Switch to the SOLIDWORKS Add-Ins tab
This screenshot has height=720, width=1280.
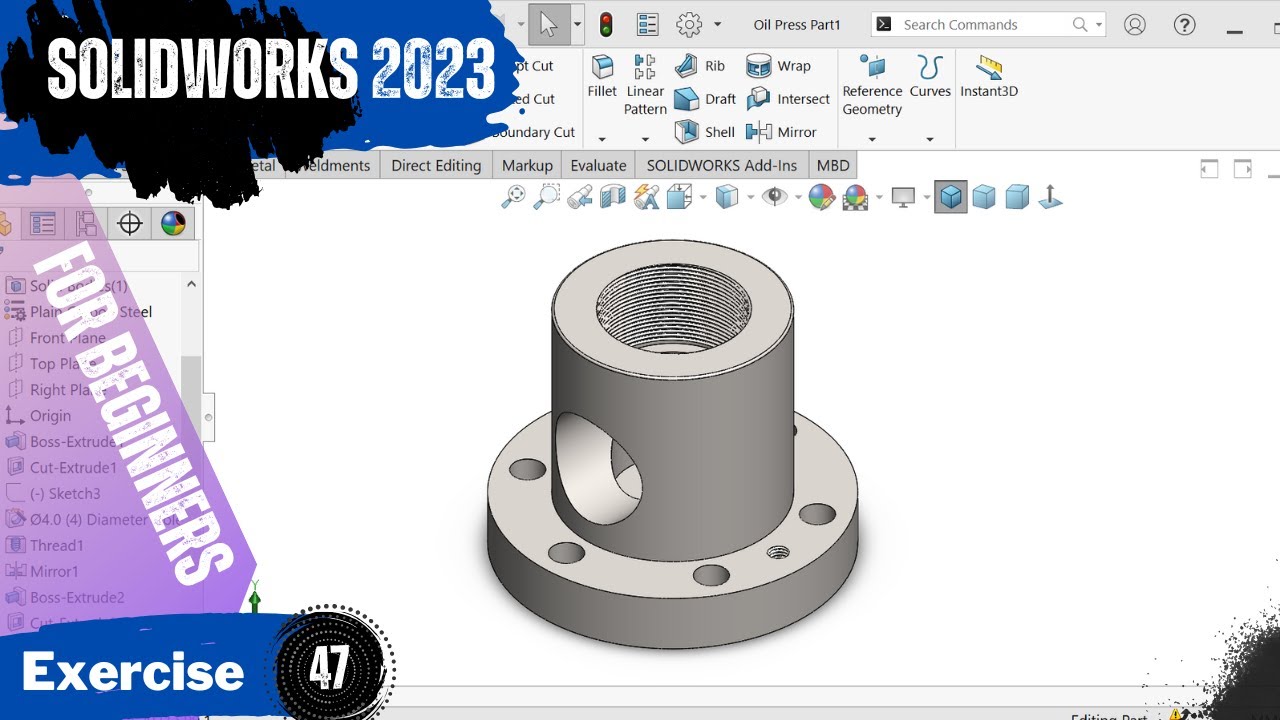(x=722, y=166)
